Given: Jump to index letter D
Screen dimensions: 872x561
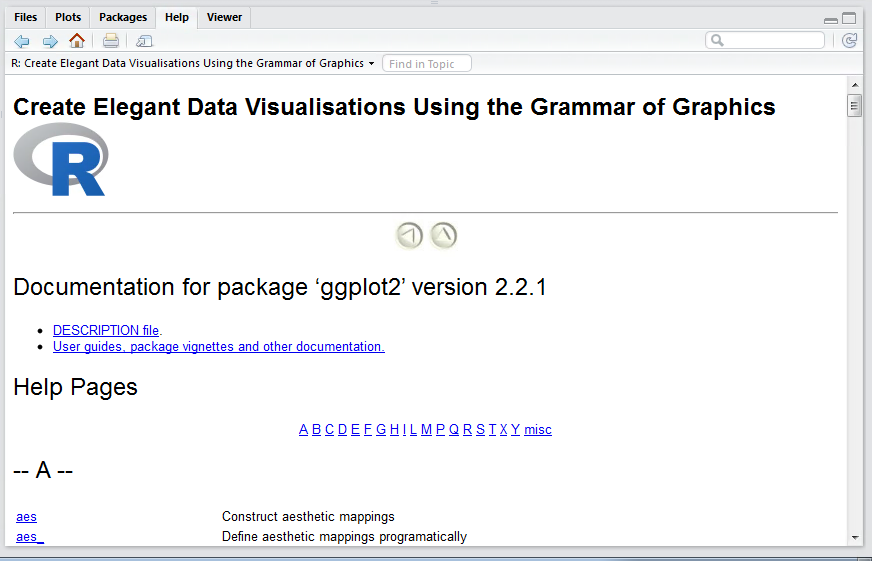Looking at the screenshot, I should 343,429.
